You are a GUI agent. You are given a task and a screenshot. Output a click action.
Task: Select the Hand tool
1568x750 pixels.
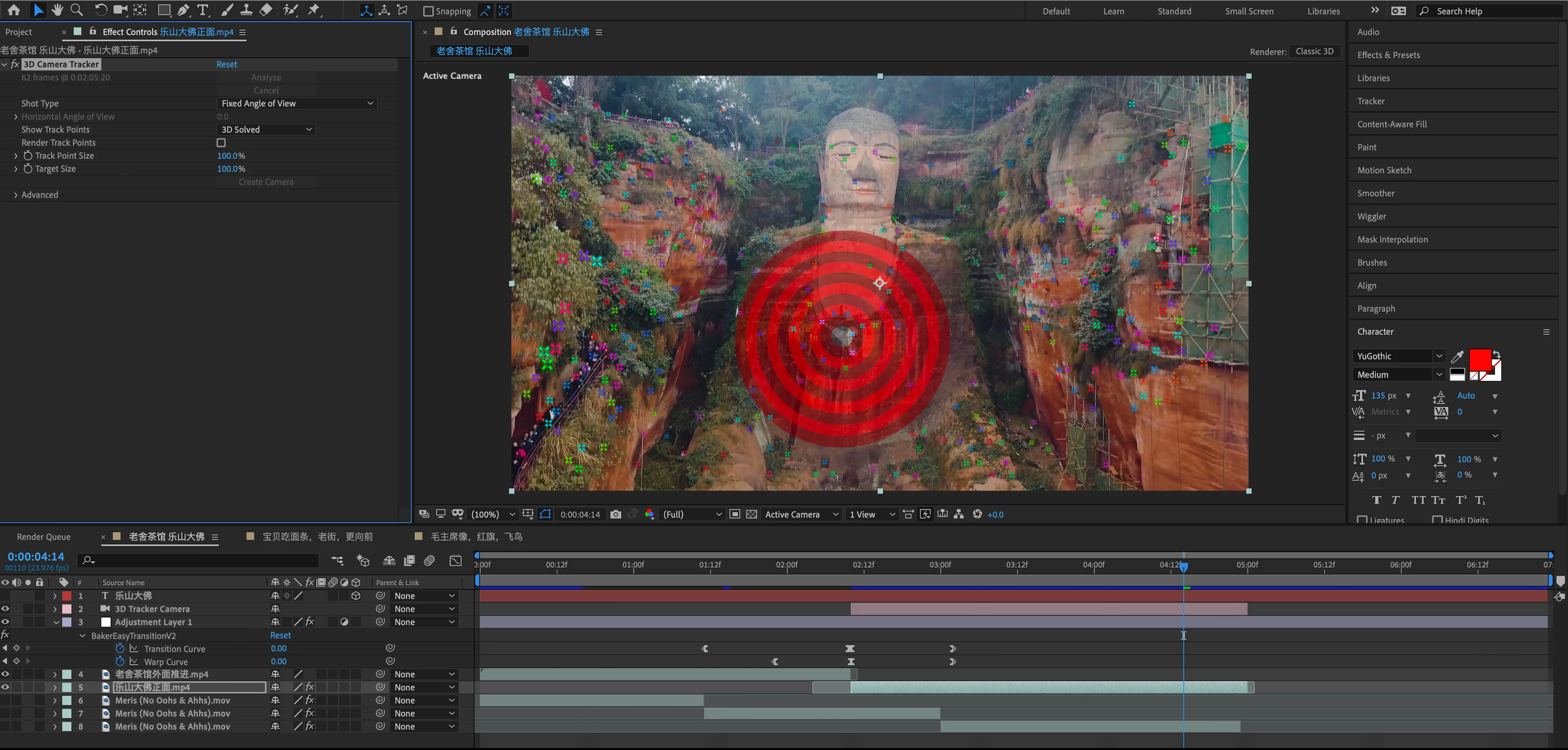pos(57,10)
